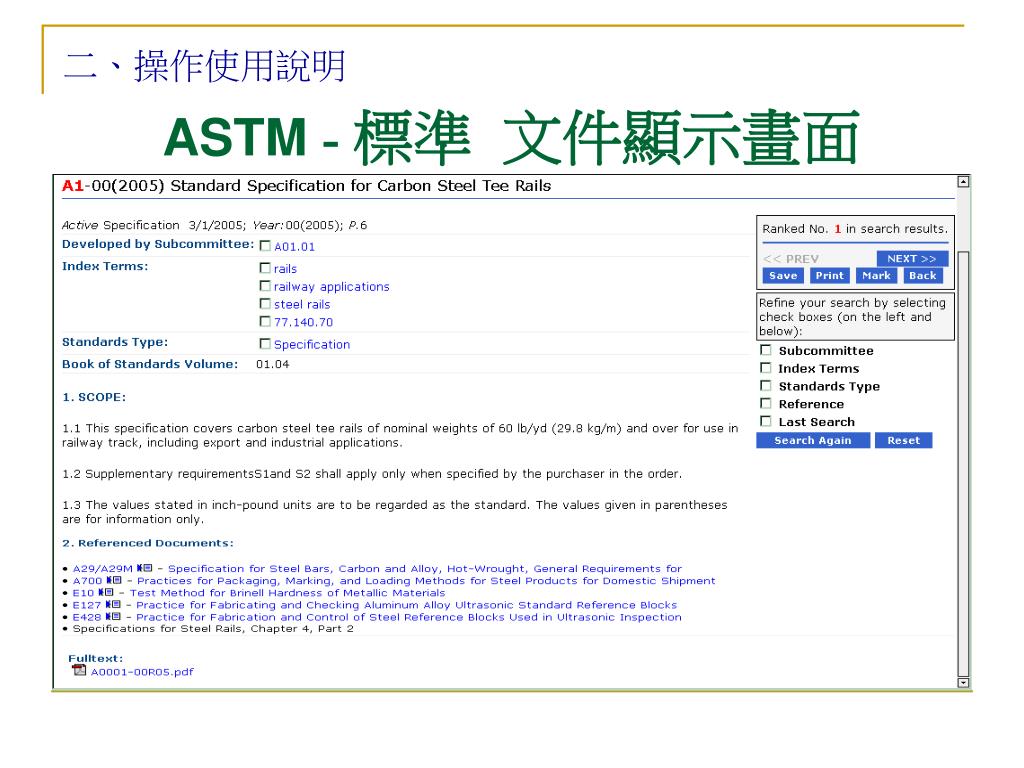Viewport: 1024px width, 768px height.
Task: Open the E10 referenced document link
Action: (84, 593)
